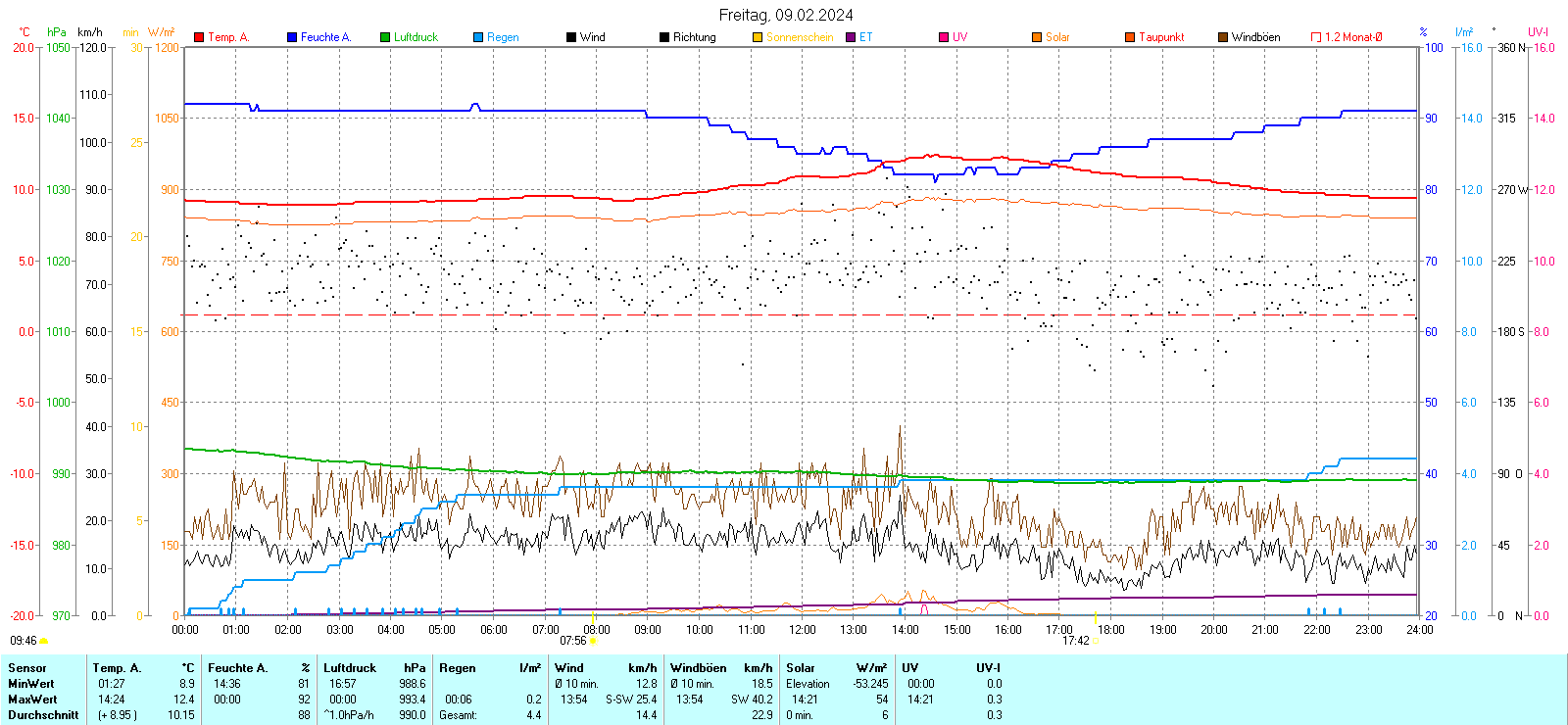This screenshot has height=725, width=1568.
Task: Click the Windböen column header in table
Action: [x=698, y=668]
